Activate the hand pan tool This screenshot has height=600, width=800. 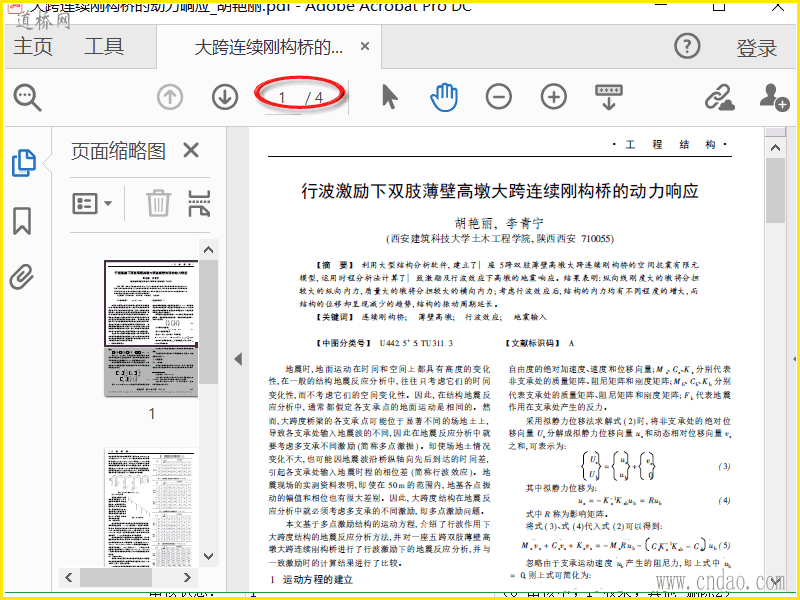pos(444,97)
